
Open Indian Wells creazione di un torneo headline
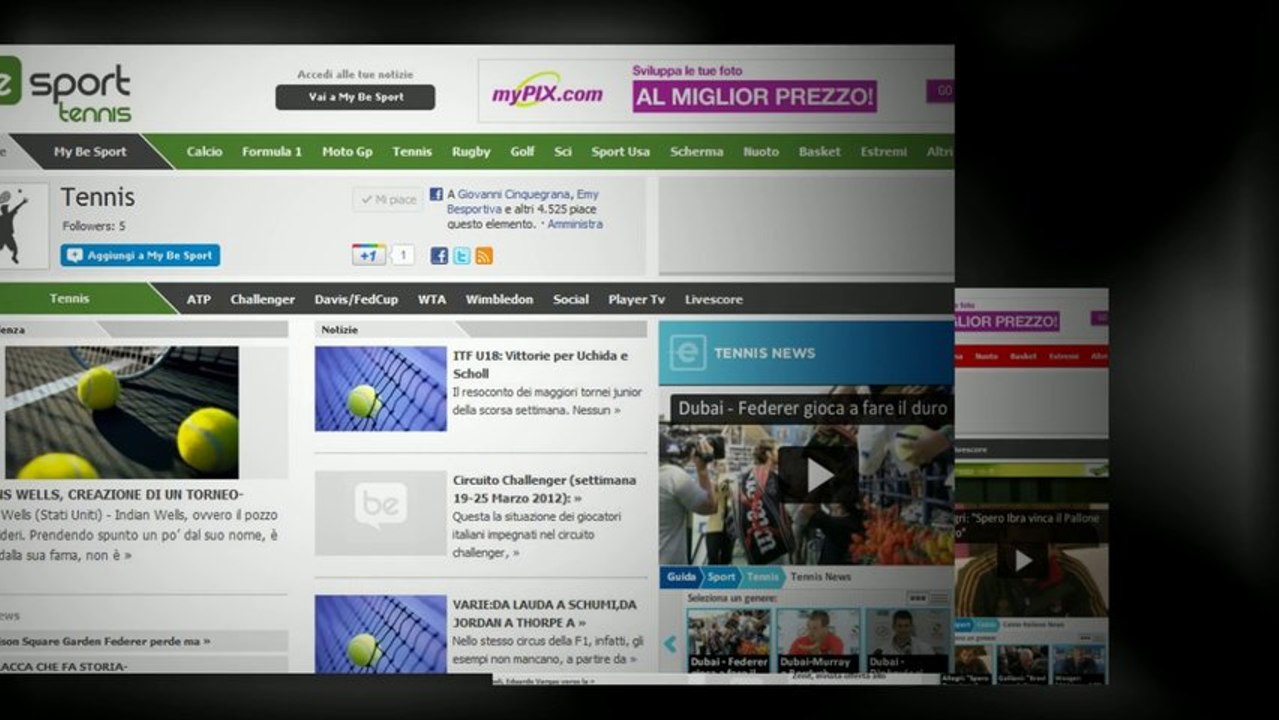click(121, 494)
